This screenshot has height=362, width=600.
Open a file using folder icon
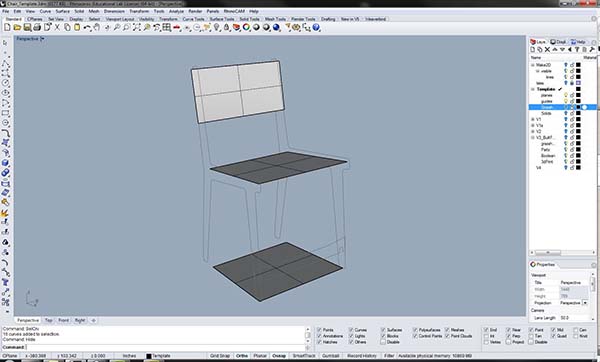pos(17,28)
